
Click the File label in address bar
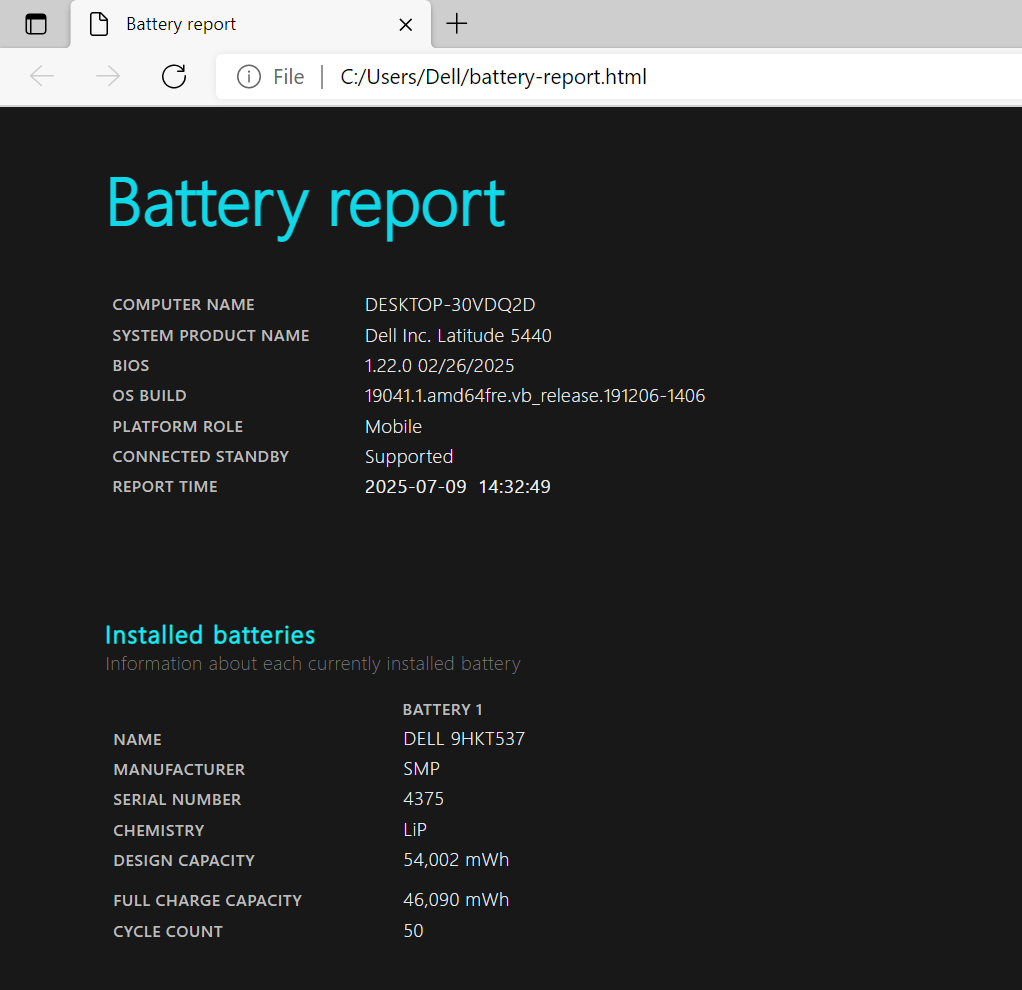(x=288, y=77)
